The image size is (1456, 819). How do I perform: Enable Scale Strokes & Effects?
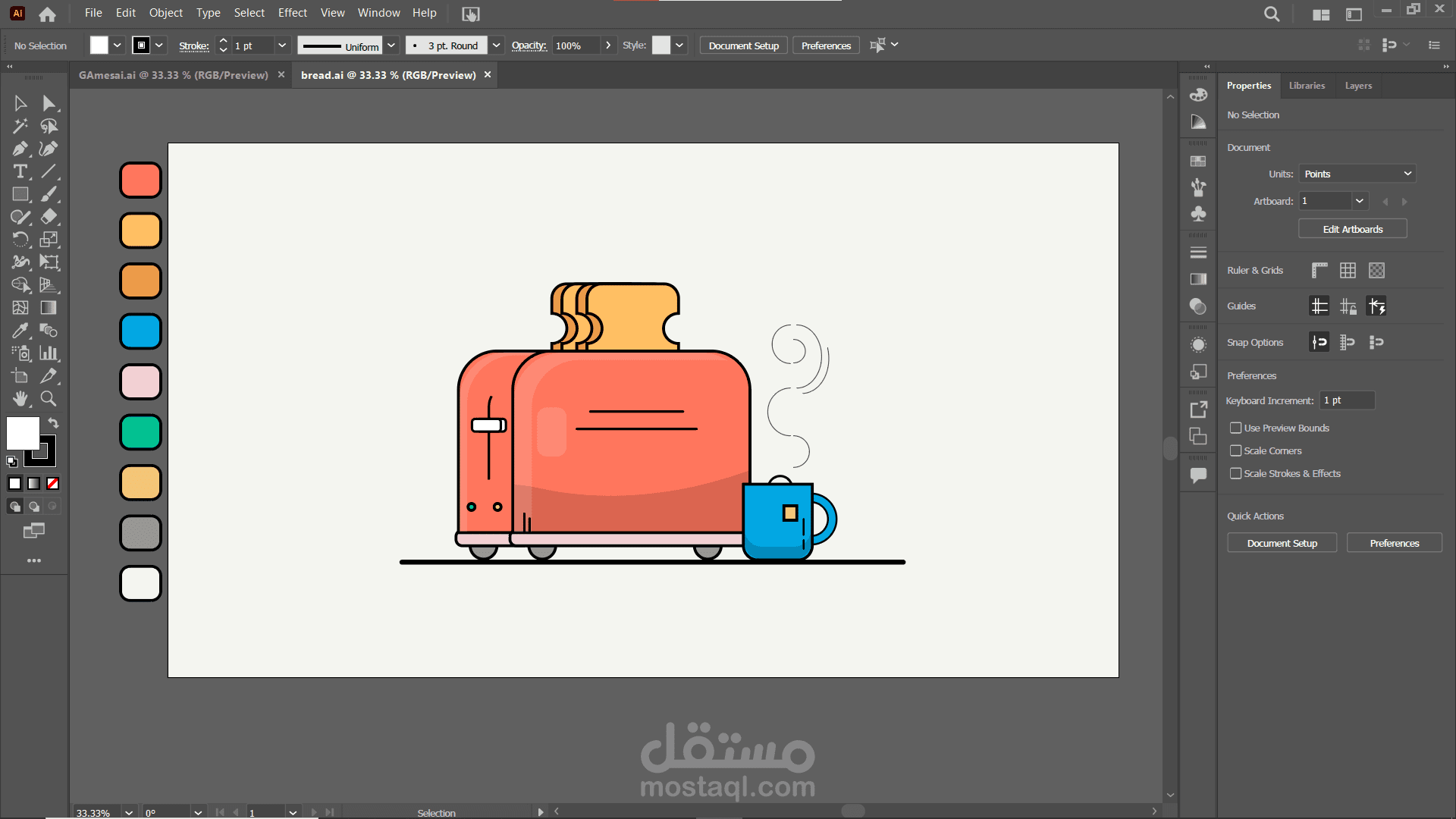1236,473
